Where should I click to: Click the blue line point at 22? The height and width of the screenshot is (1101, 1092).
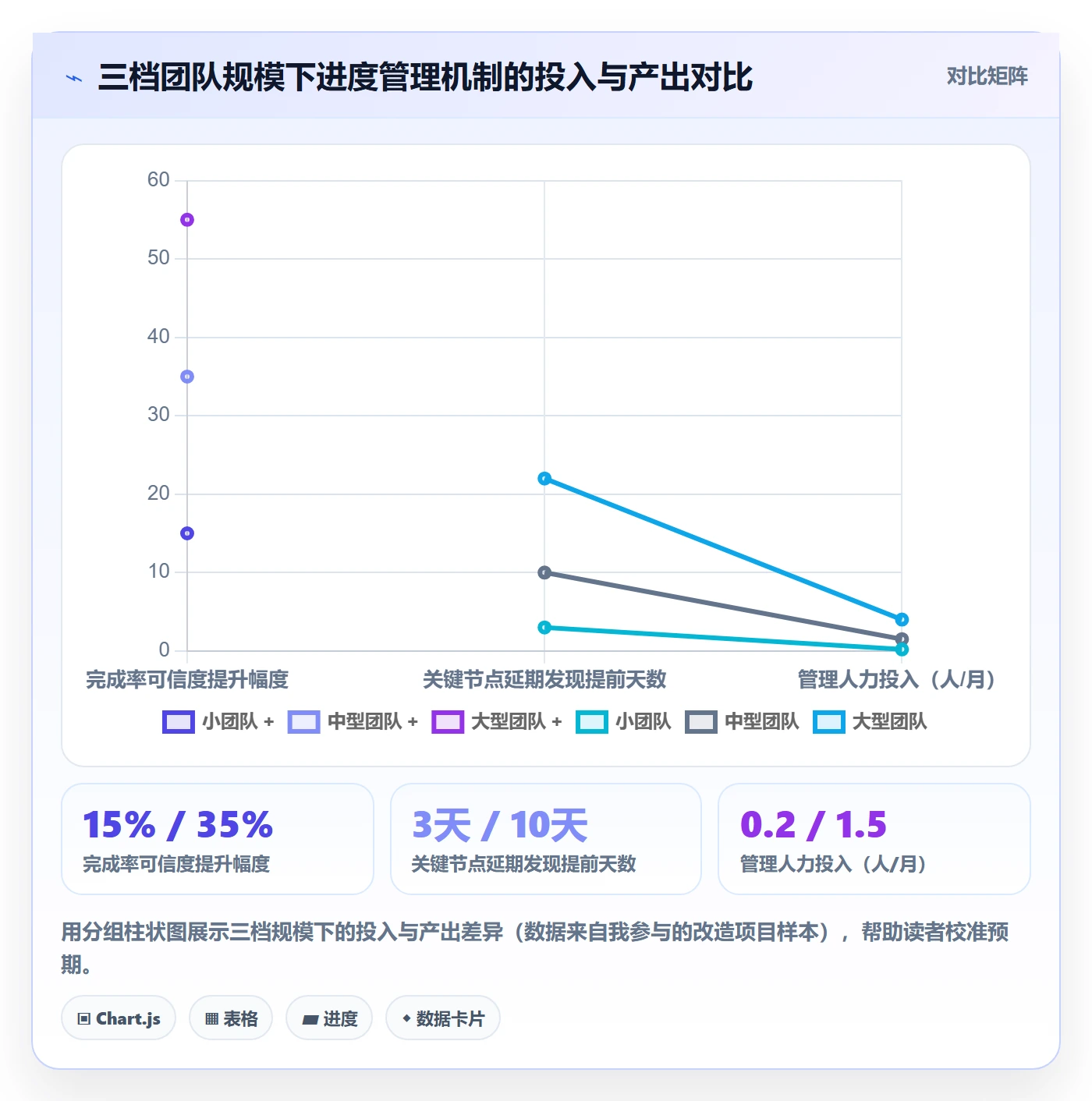coord(544,479)
